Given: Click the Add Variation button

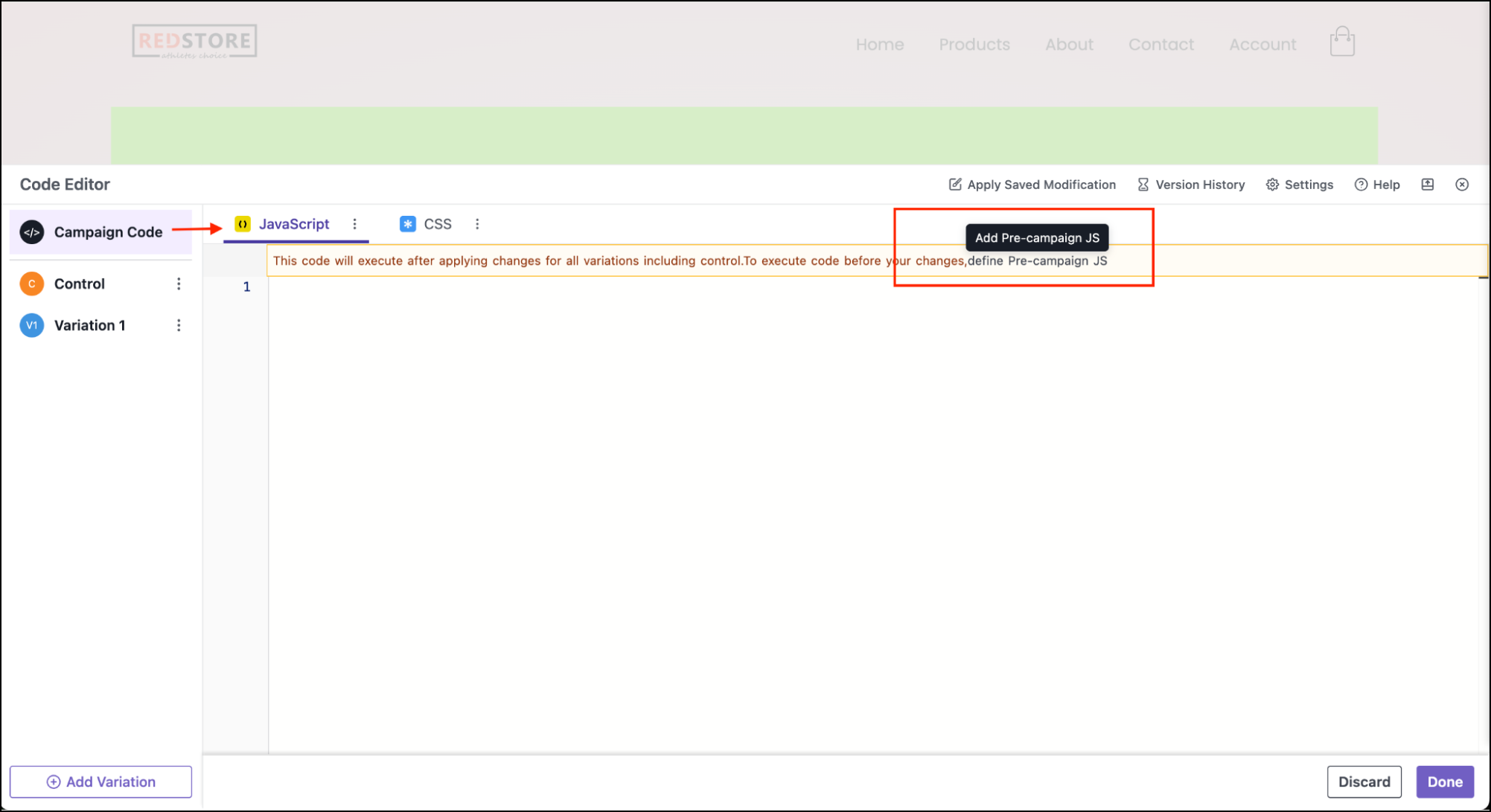Looking at the screenshot, I should pos(100,781).
